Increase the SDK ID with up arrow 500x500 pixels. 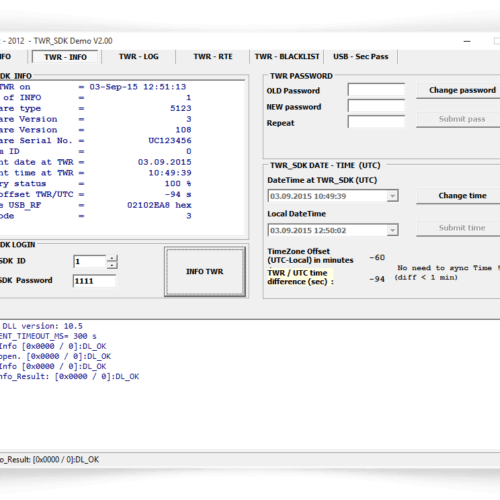click(x=112, y=258)
